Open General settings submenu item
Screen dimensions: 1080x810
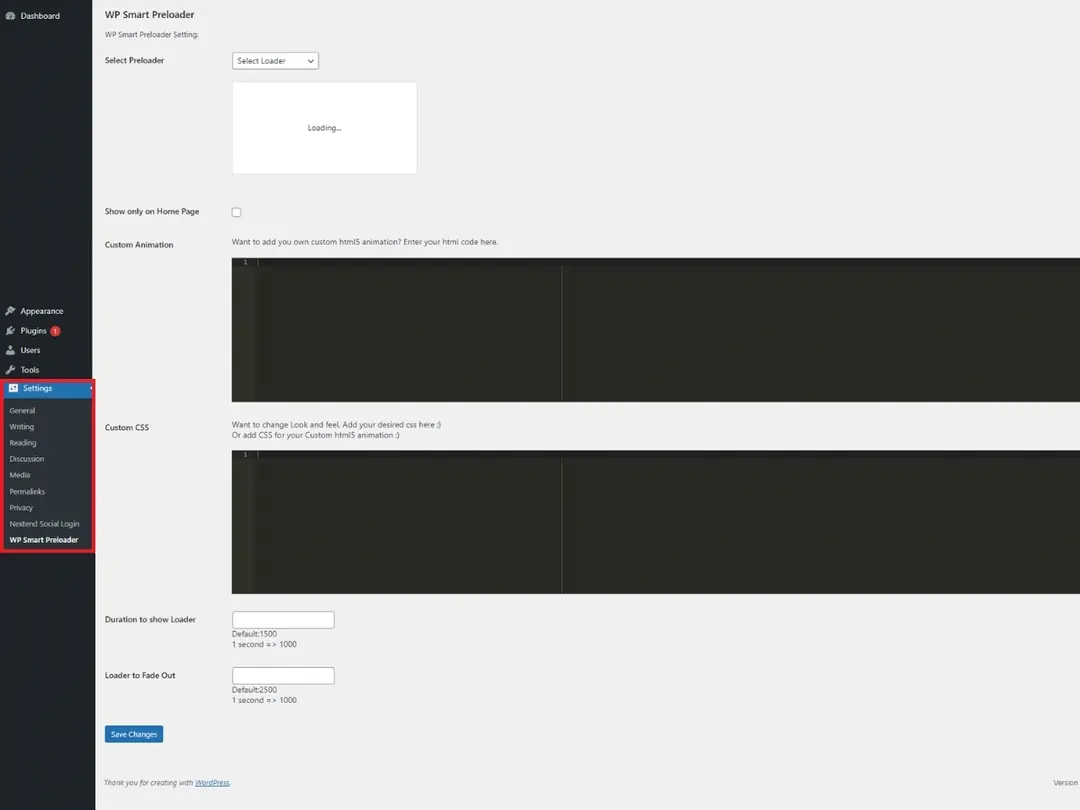(22, 411)
